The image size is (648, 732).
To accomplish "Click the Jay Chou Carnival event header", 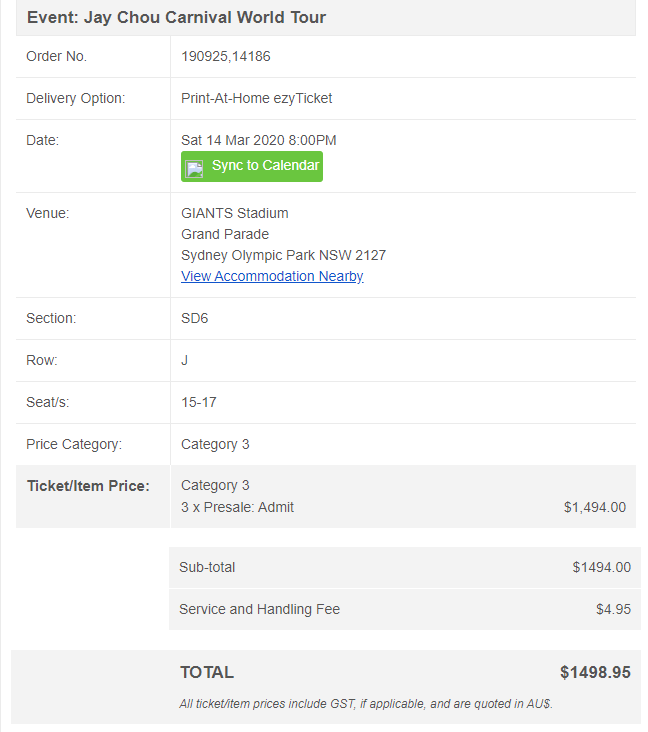I will (177, 17).
